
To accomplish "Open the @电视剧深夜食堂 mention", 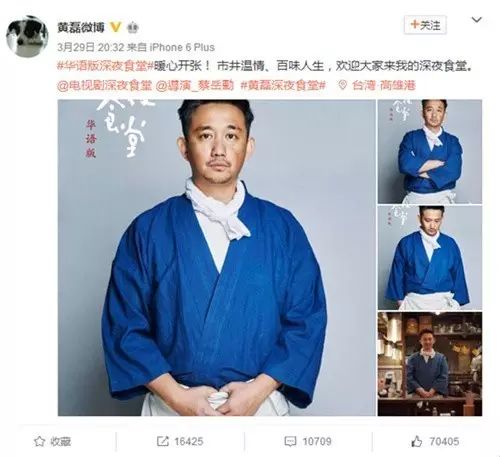I will (104, 86).
